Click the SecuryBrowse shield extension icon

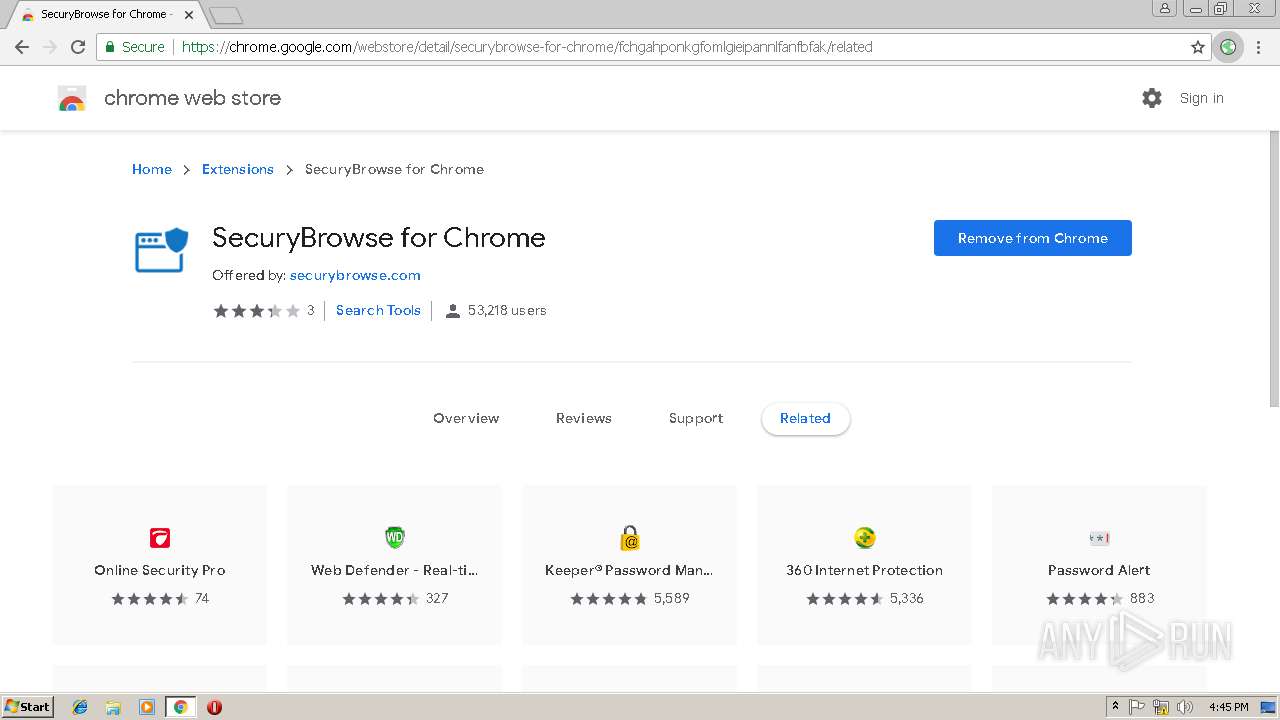(x=161, y=250)
